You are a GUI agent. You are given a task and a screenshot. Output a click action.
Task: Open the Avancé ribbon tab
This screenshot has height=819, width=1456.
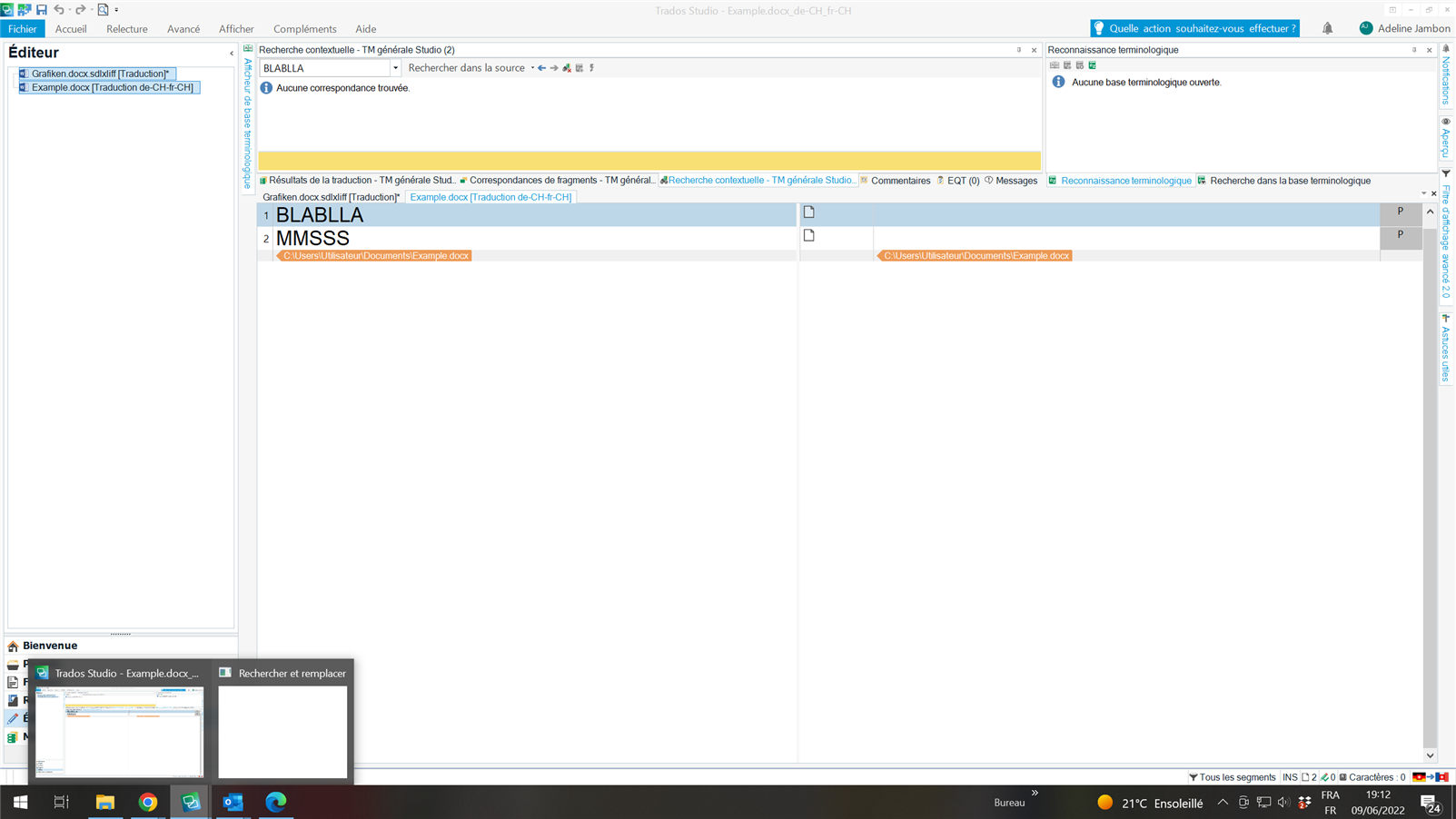pos(183,29)
